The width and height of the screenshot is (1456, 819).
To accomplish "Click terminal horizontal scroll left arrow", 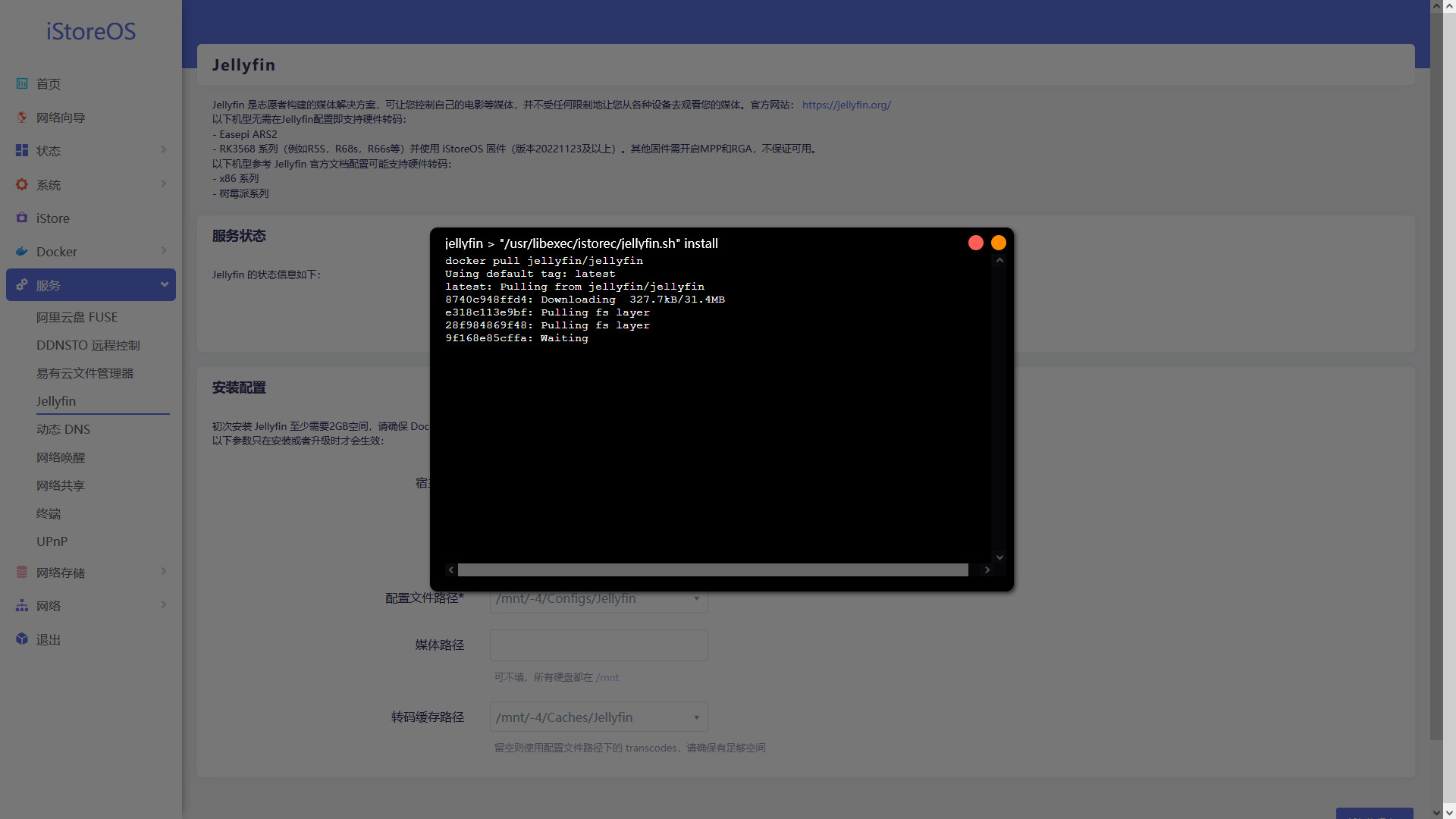I will [x=451, y=570].
